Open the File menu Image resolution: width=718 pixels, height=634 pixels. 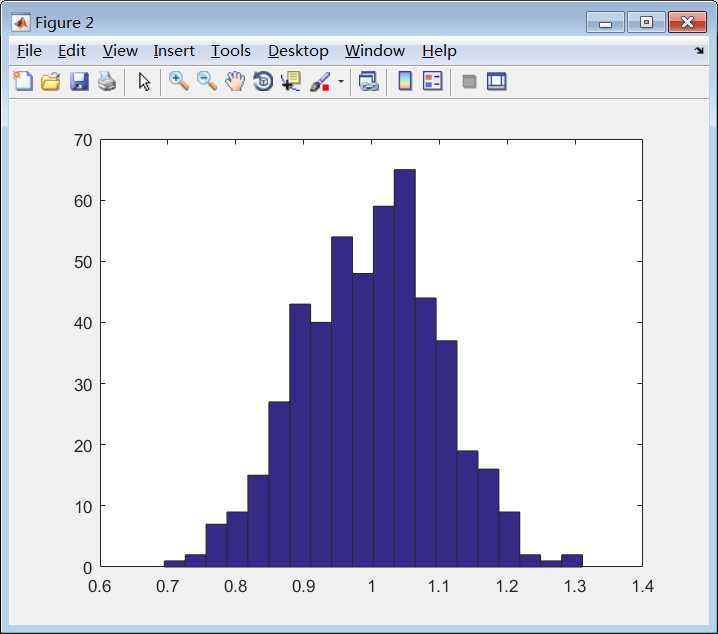[x=29, y=51]
